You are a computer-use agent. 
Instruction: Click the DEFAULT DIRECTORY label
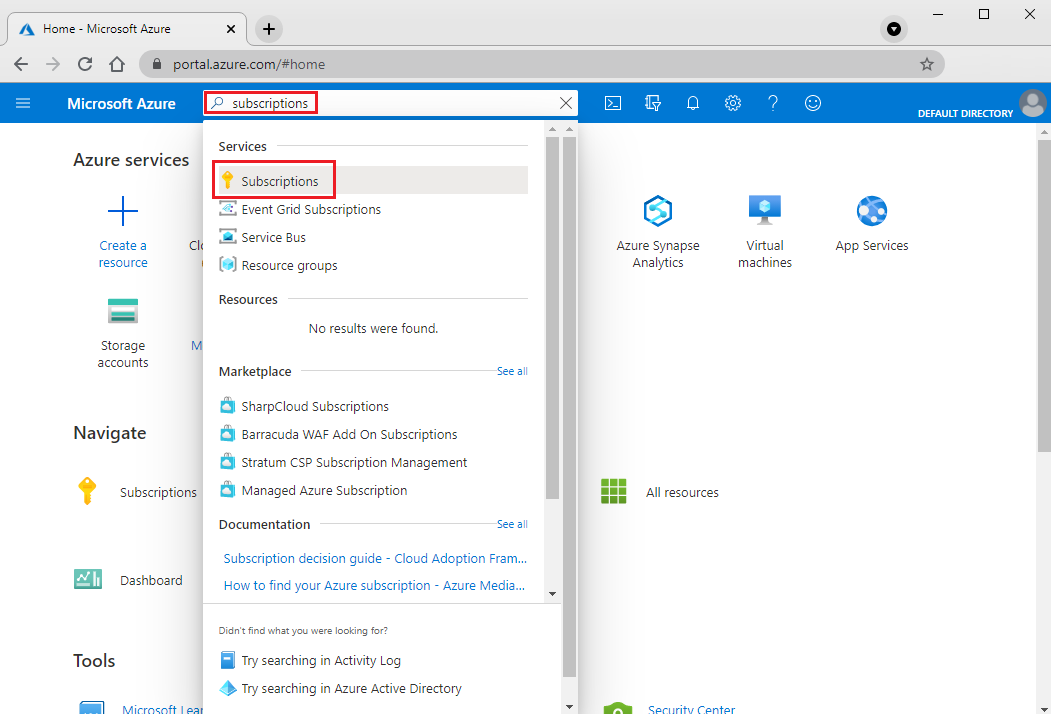965,114
